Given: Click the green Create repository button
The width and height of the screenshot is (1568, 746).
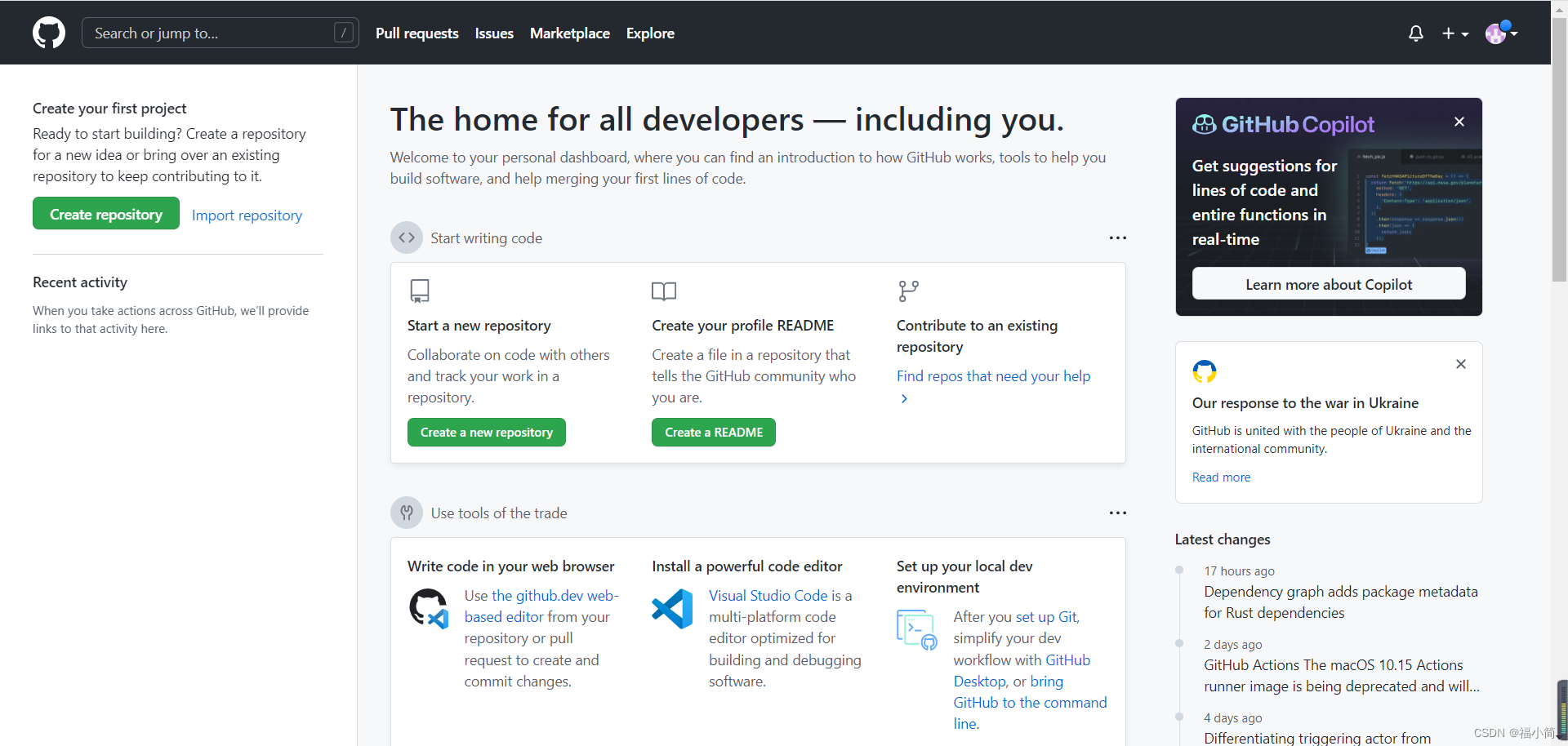Looking at the screenshot, I should click(106, 214).
